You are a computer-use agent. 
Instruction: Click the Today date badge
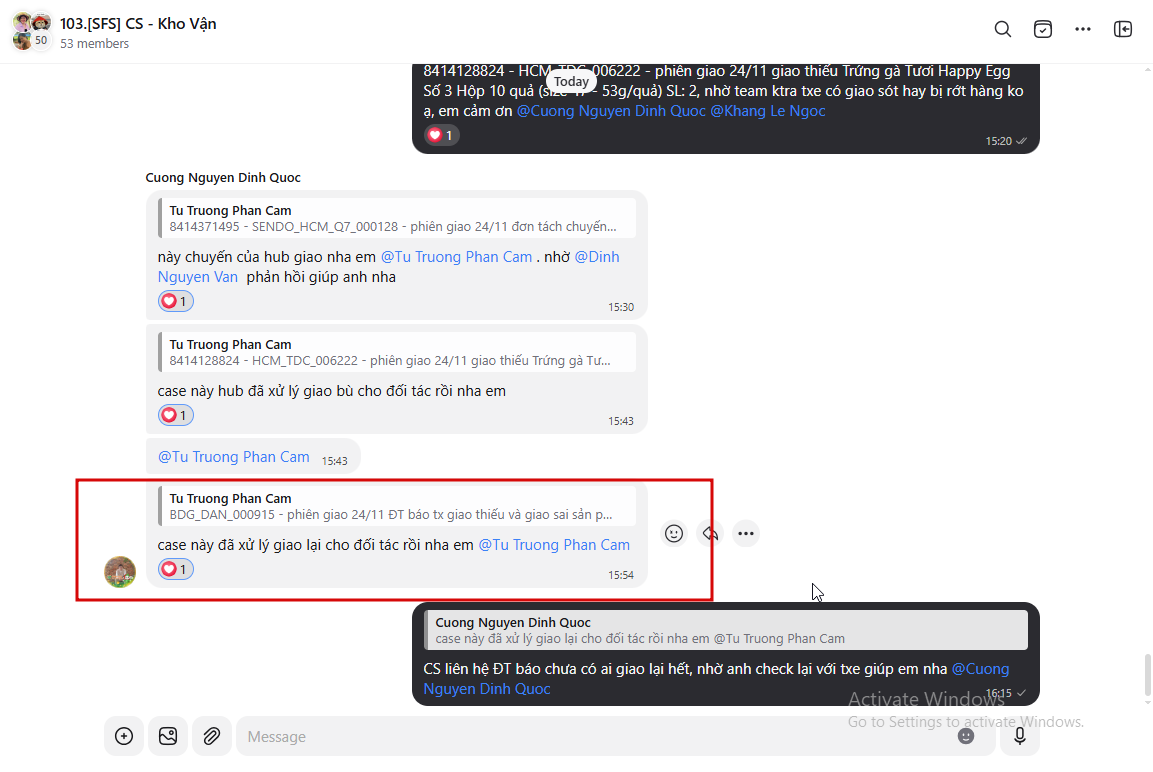[x=571, y=82]
